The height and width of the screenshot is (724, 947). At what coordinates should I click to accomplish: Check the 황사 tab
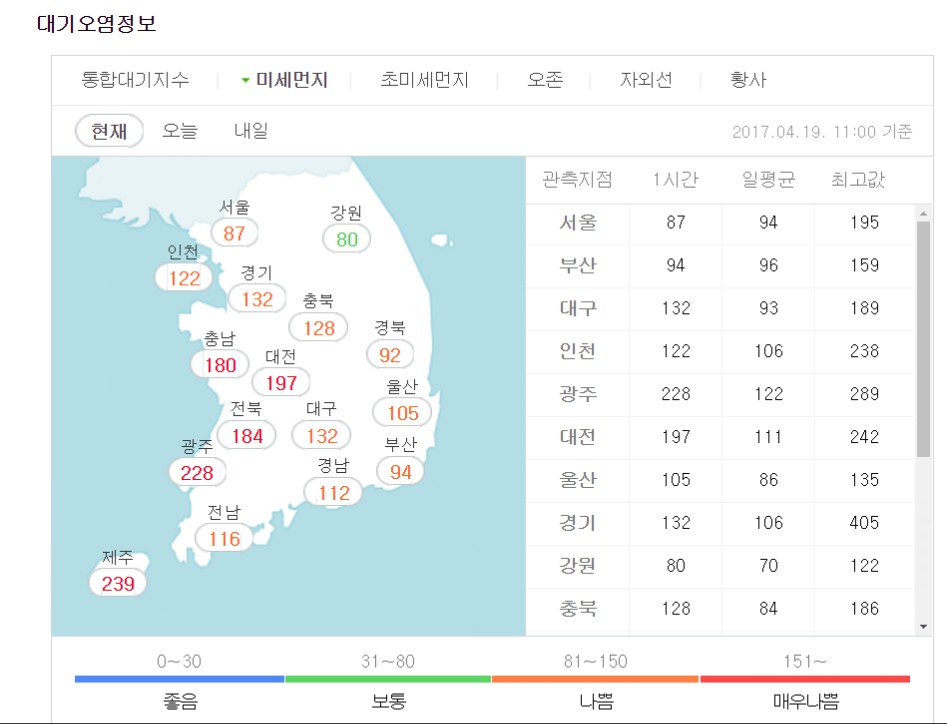point(748,79)
